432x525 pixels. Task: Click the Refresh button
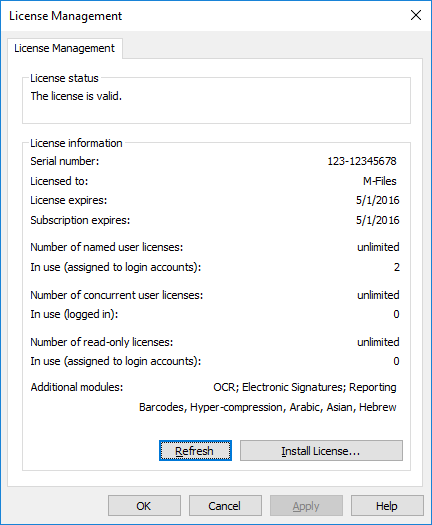tap(195, 451)
